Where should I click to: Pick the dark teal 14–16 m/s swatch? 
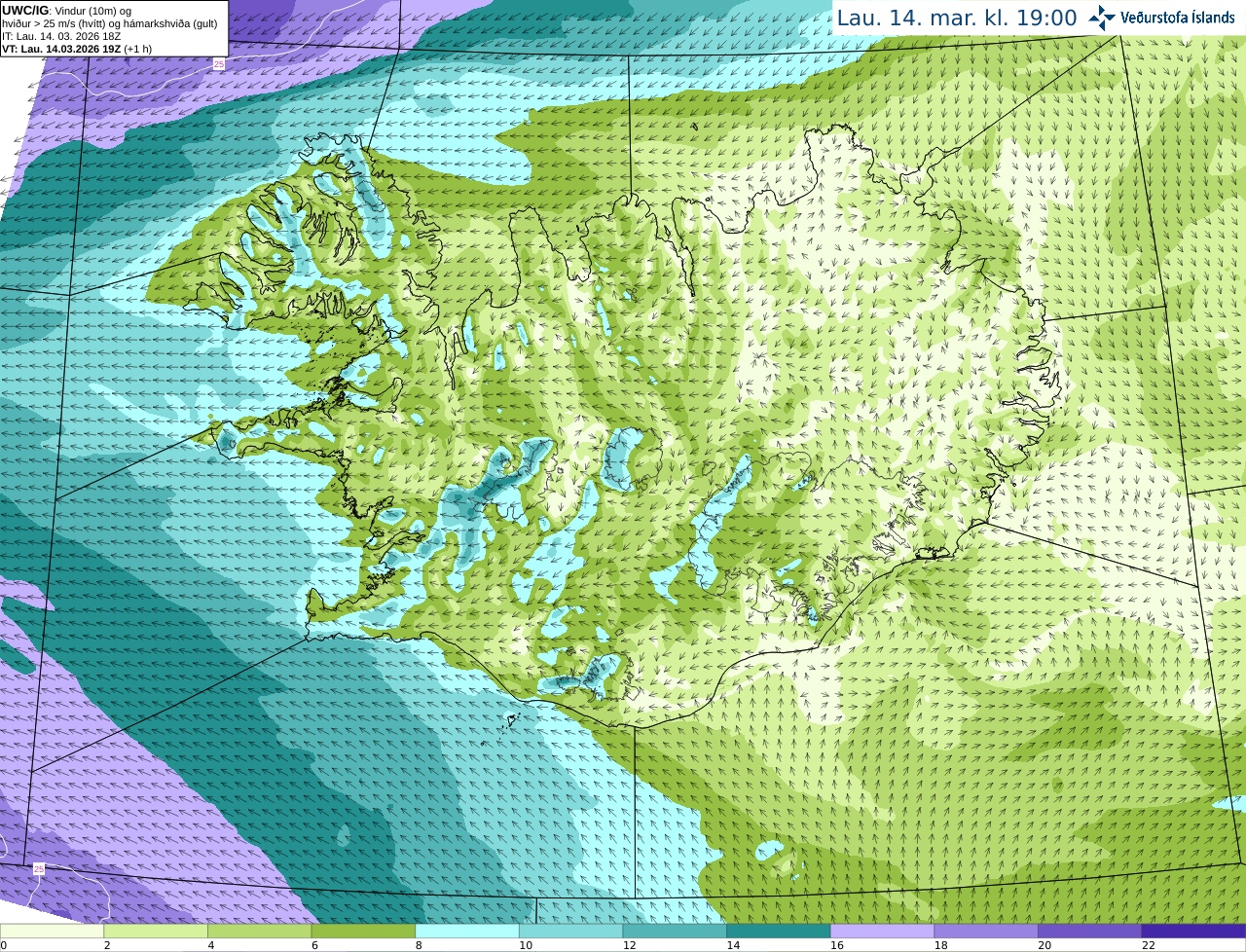pos(779,931)
